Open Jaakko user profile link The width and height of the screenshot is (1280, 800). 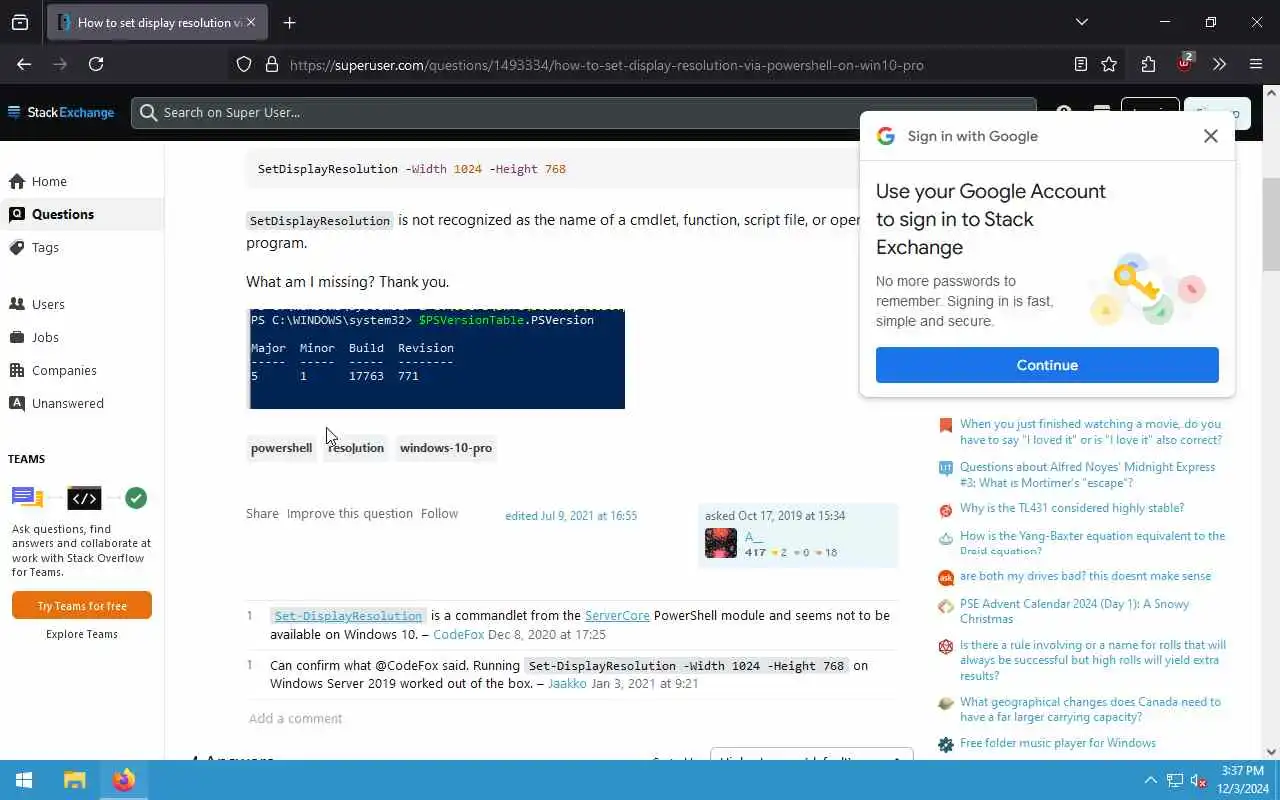(x=567, y=684)
